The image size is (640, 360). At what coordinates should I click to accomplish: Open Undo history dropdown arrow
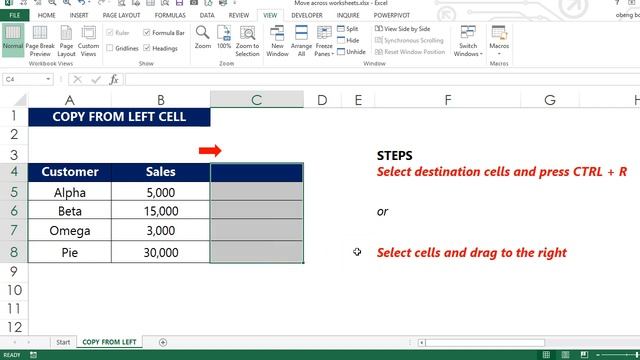89,3
